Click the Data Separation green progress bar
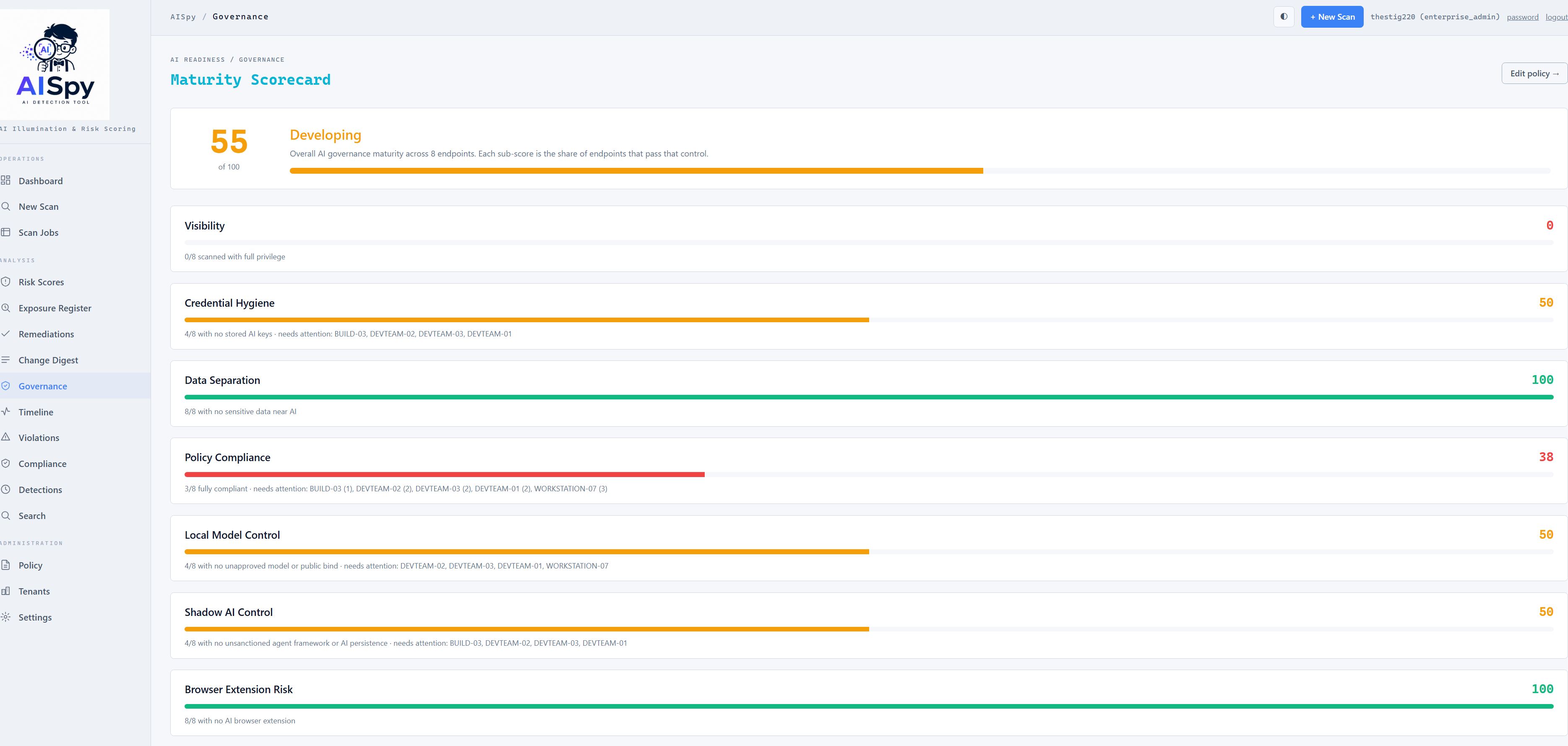The image size is (1568, 746). [x=869, y=397]
